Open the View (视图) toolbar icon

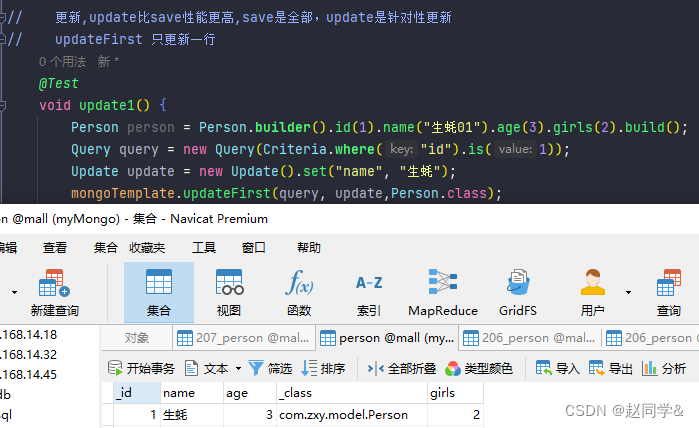(229, 292)
